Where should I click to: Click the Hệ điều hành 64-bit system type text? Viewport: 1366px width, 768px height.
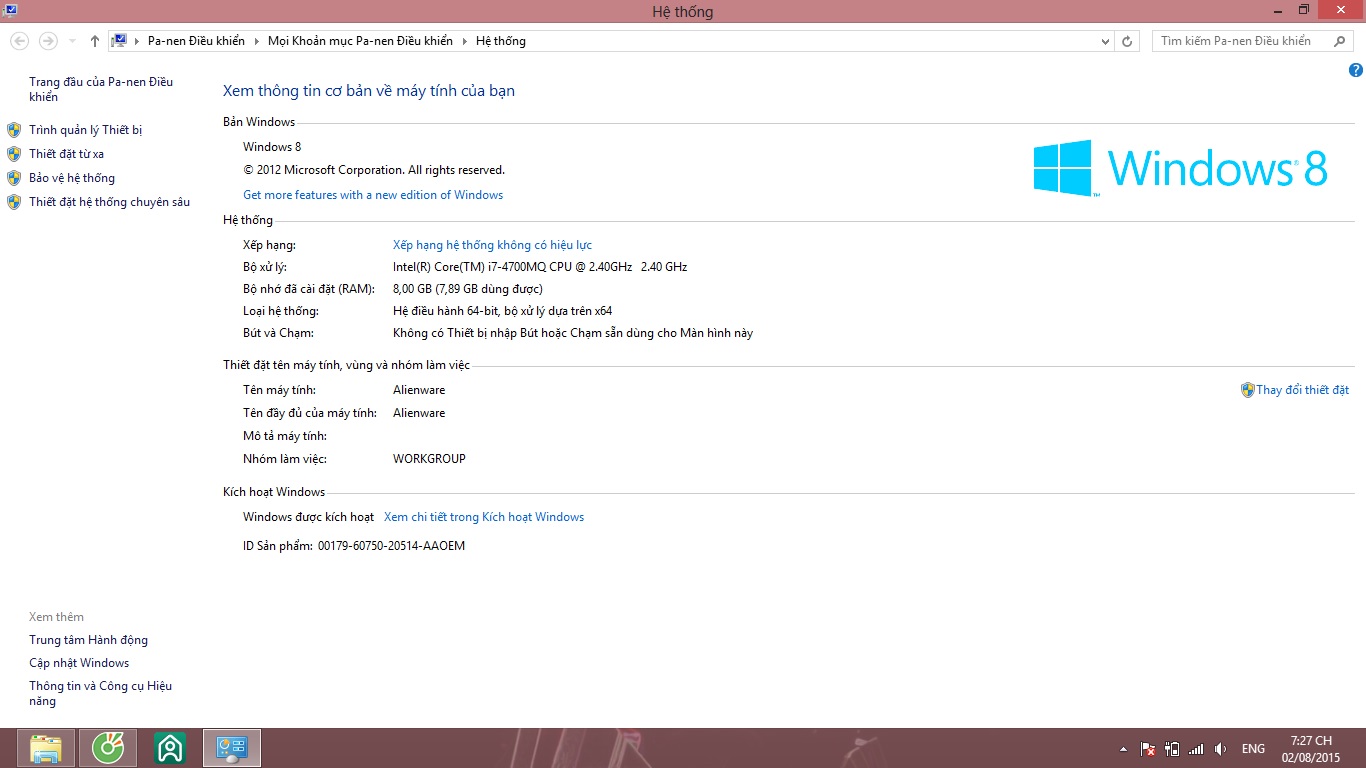[502, 311]
